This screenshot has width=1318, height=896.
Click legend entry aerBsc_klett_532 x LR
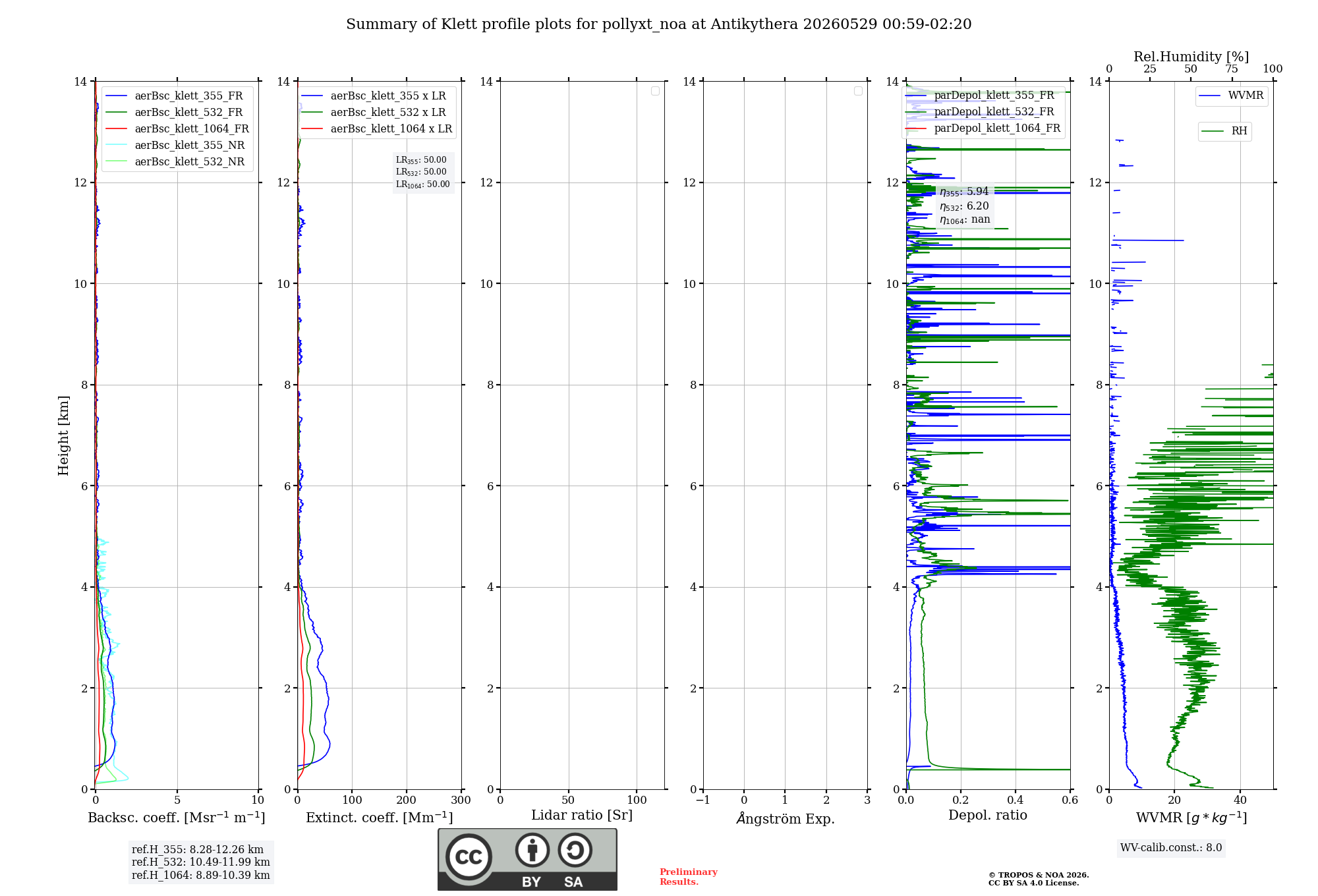coord(388,112)
